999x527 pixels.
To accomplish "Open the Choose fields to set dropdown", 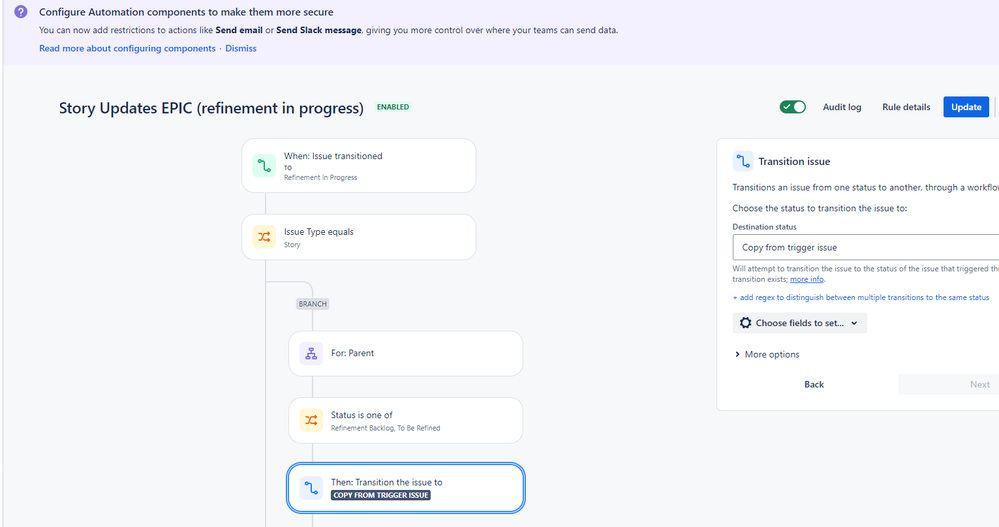I will click(800, 323).
